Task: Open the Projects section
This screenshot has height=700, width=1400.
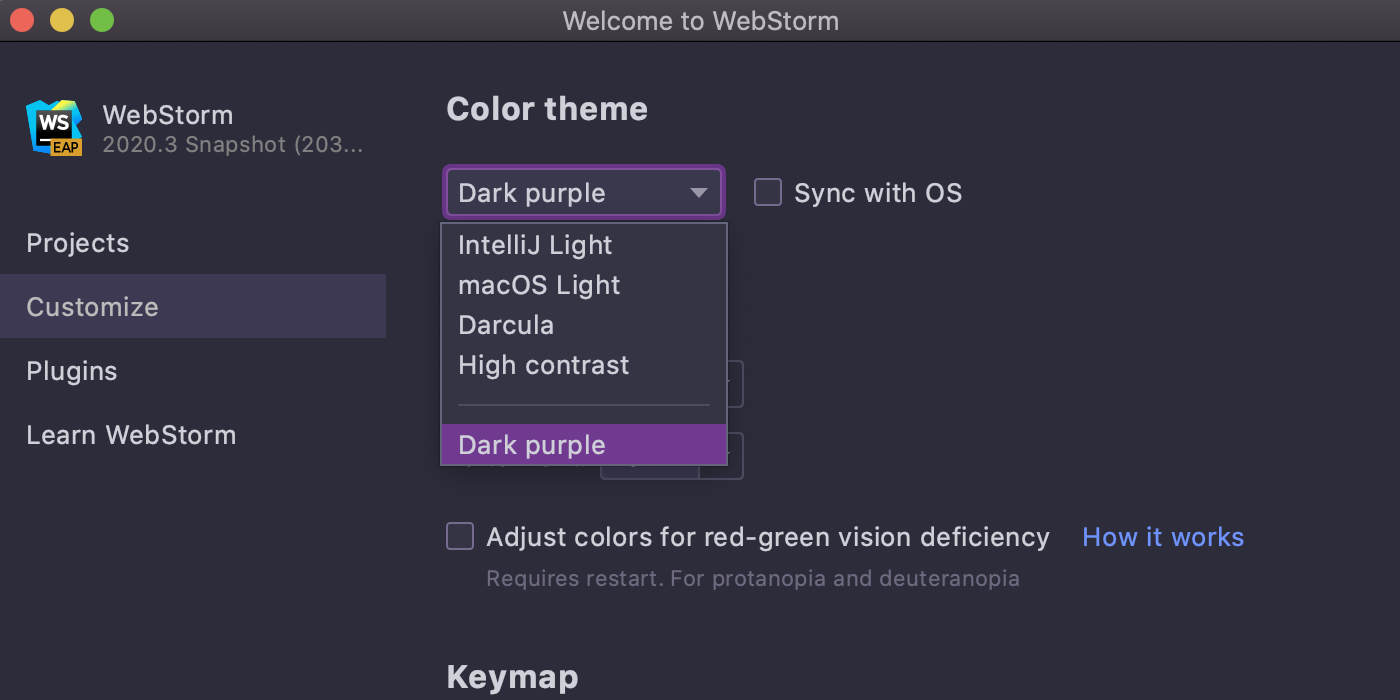Action: point(78,243)
